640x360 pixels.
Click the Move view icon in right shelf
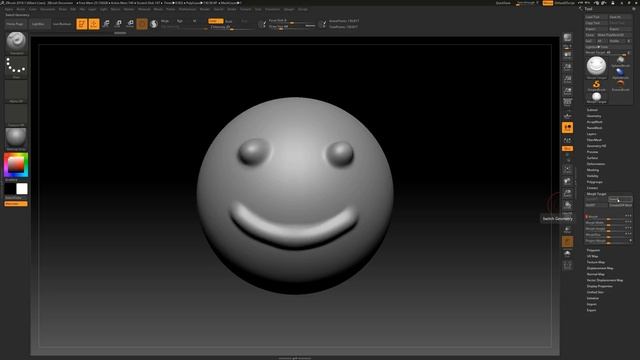click(x=567, y=181)
